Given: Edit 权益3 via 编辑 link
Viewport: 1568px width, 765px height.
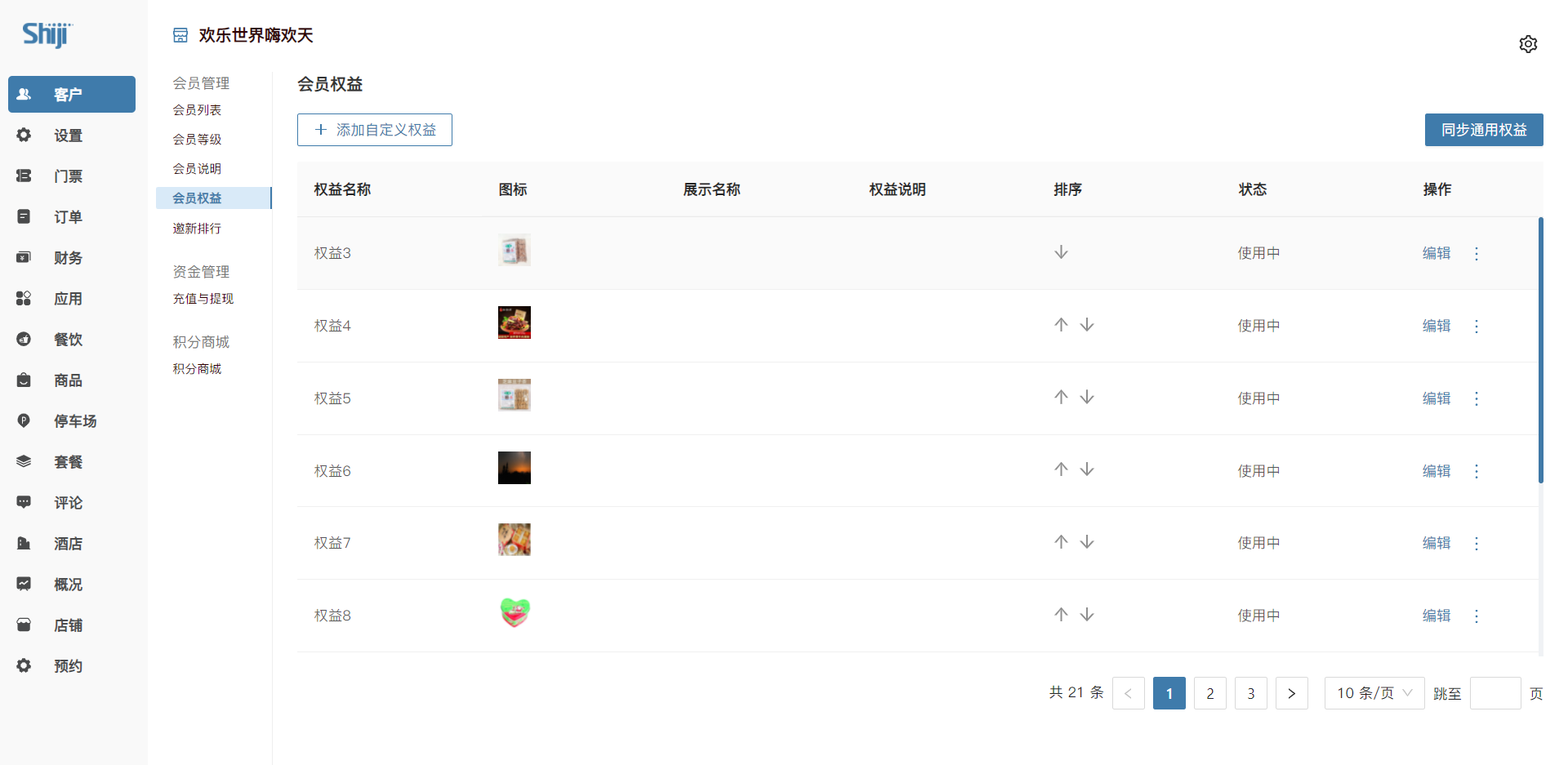Looking at the screenshot, I should 1437,253.
